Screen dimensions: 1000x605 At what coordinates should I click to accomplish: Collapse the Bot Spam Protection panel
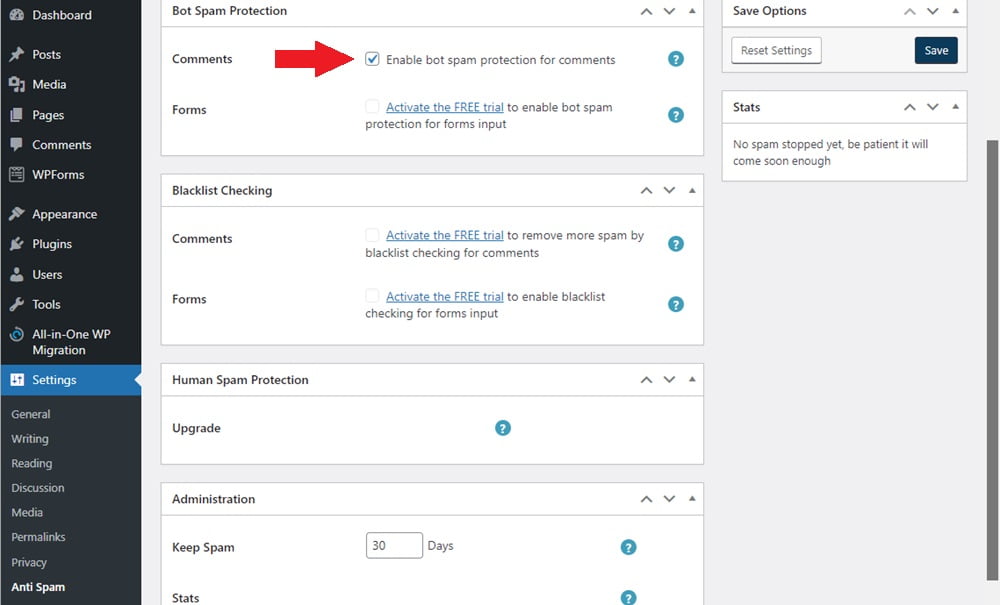(x=692, y=11)
